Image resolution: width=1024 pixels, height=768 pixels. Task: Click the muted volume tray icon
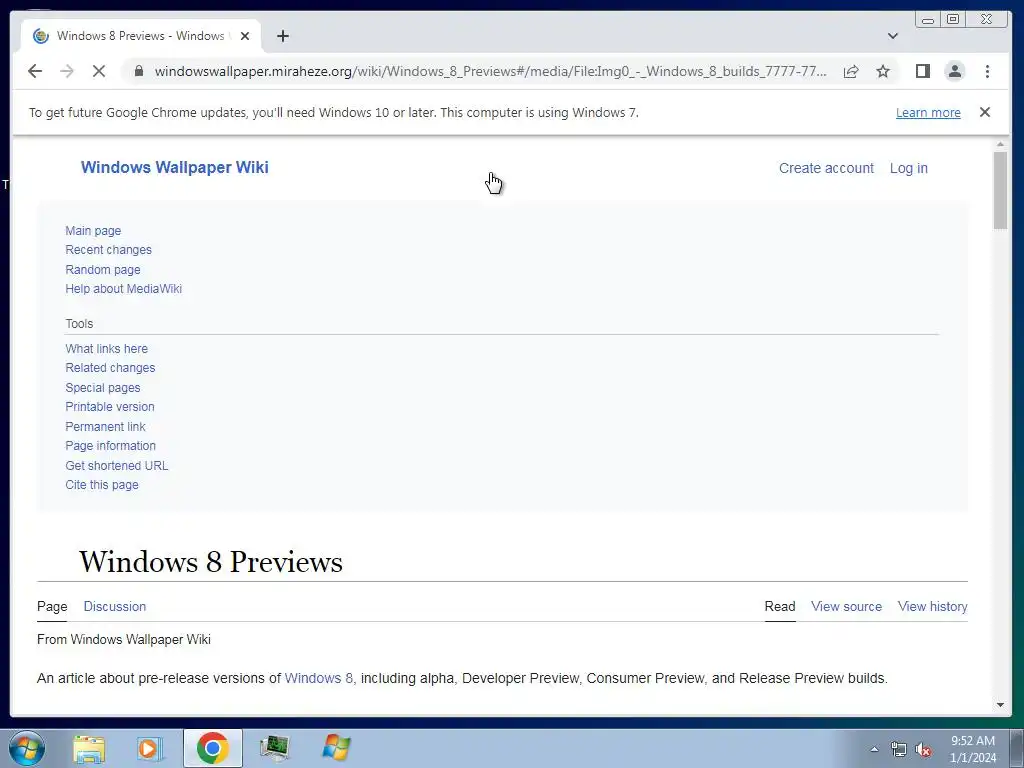[x=922, y=750]
